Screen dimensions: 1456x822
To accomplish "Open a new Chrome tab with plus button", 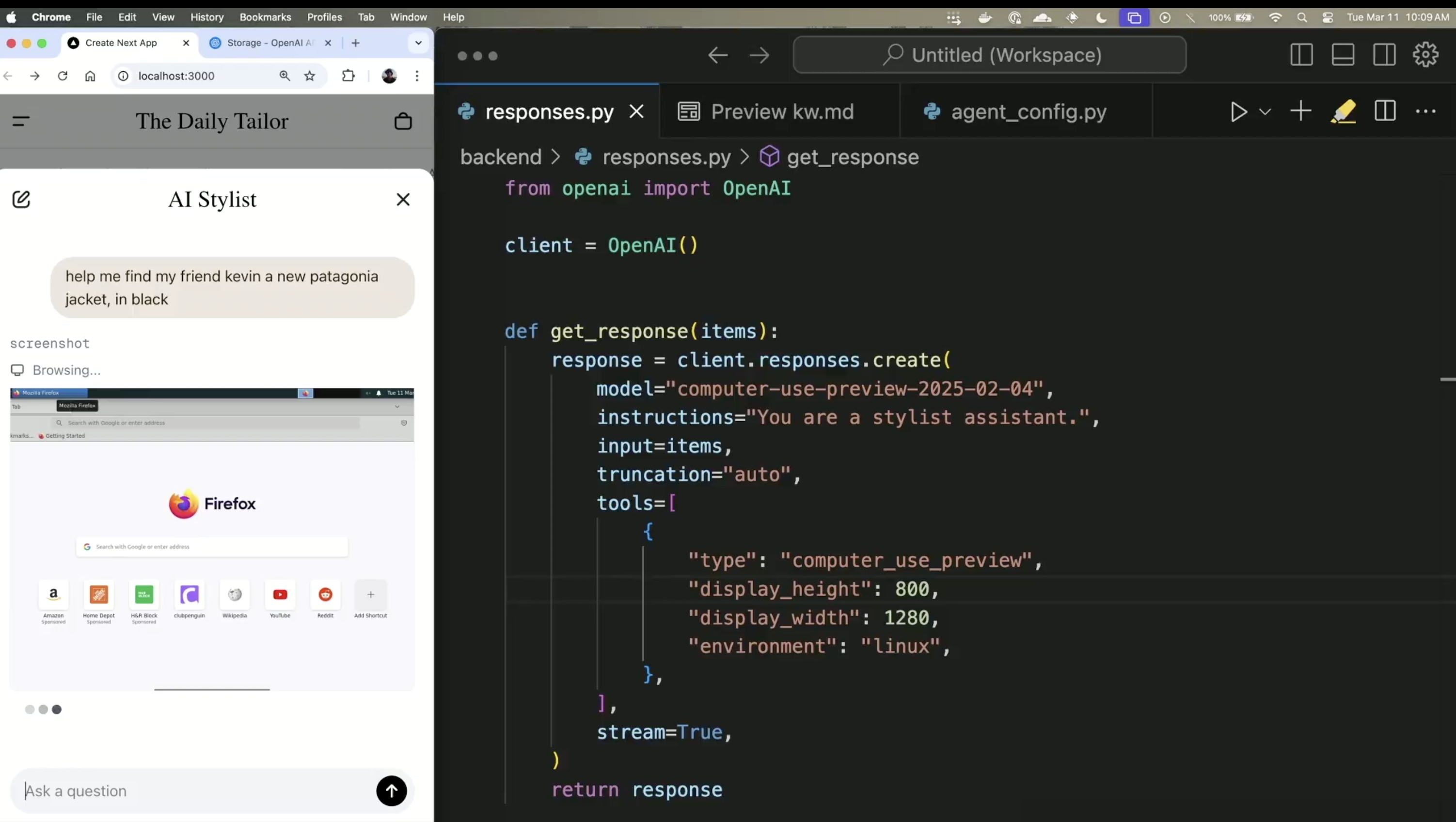I will 356,43.
